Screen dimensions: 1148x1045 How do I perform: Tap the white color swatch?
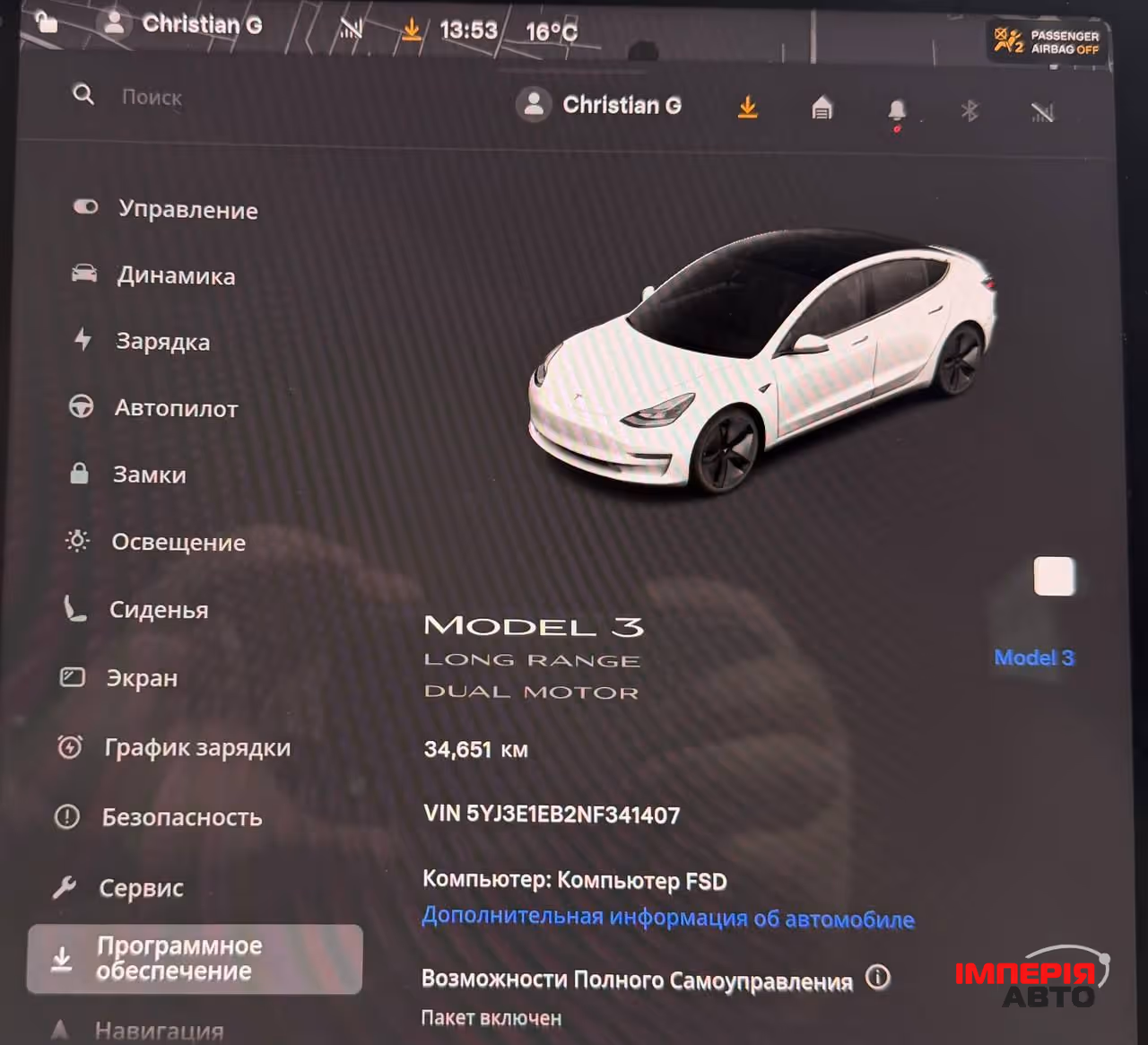pyautogui.click(x=1054, y=577)
